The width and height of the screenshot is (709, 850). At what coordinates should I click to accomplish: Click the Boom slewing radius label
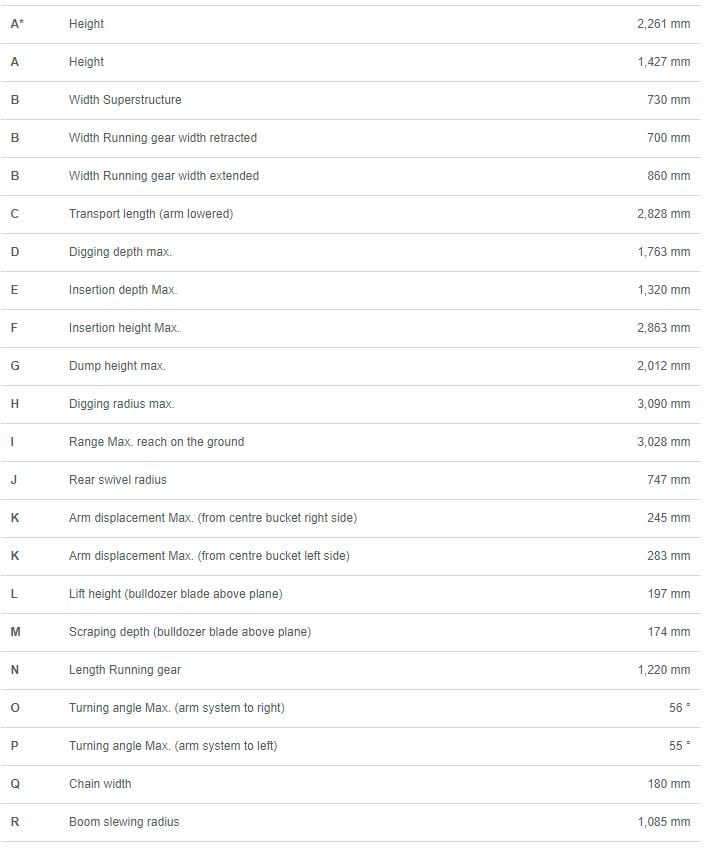[x=124, y=822]
